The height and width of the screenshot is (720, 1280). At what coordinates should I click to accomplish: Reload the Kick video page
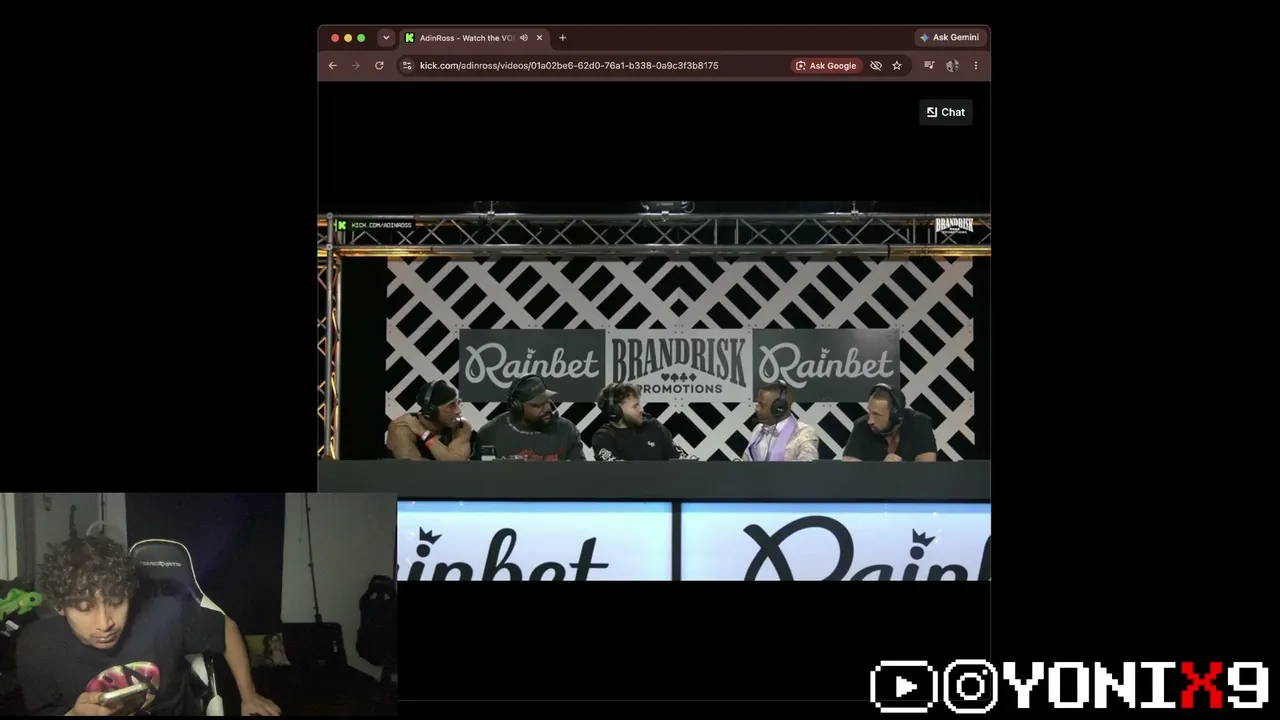point(379,65)
